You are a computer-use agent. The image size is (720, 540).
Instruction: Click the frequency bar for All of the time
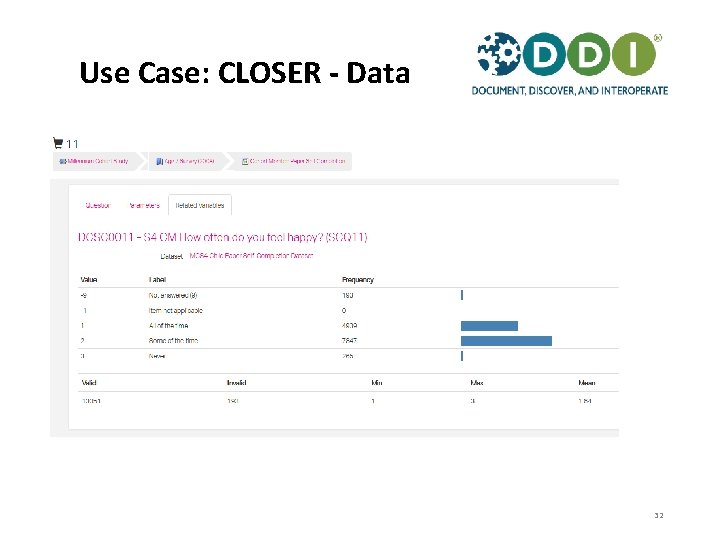coord(489,326)
